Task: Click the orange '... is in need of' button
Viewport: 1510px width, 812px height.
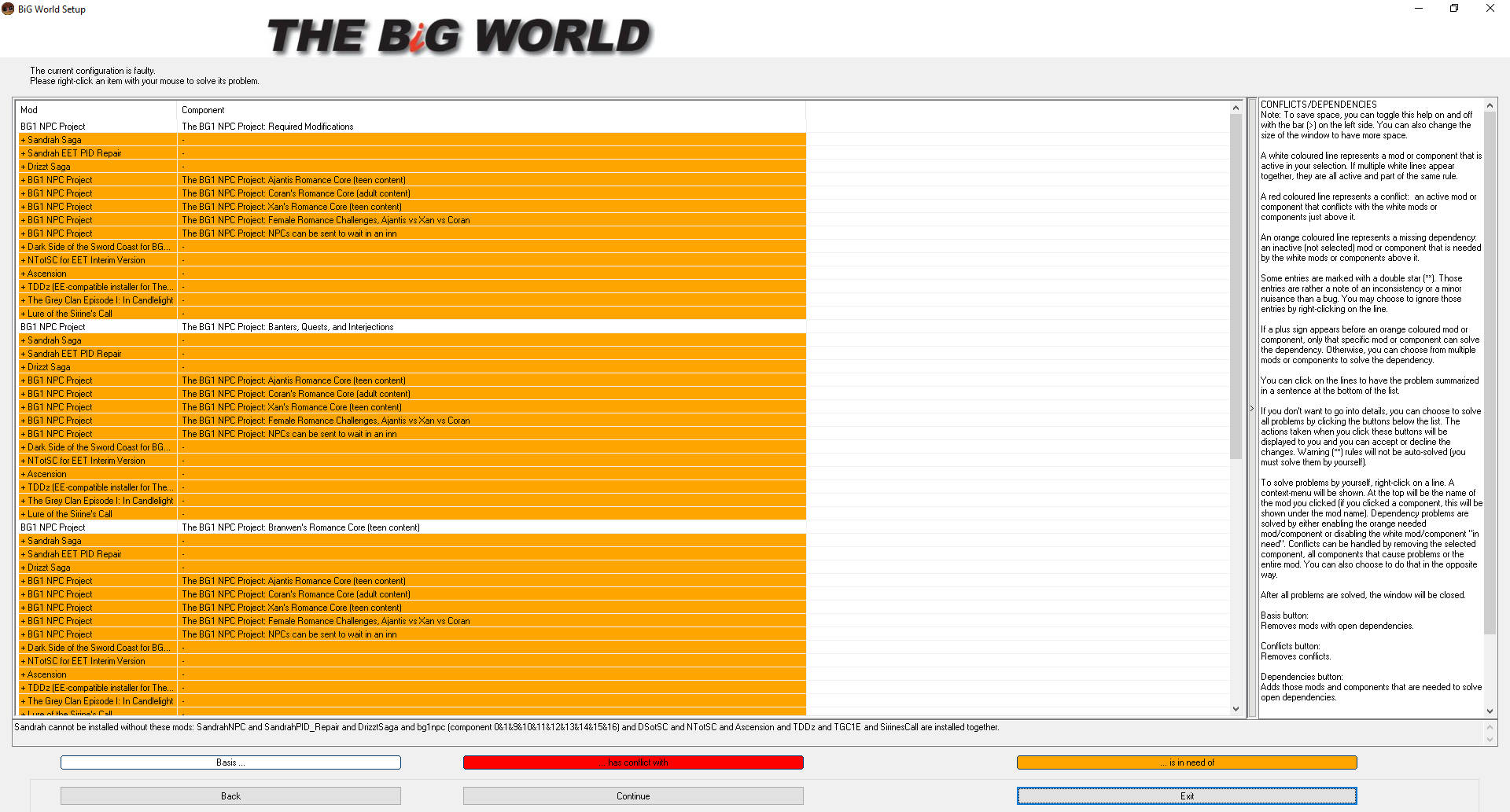Action: [1187, 762]
